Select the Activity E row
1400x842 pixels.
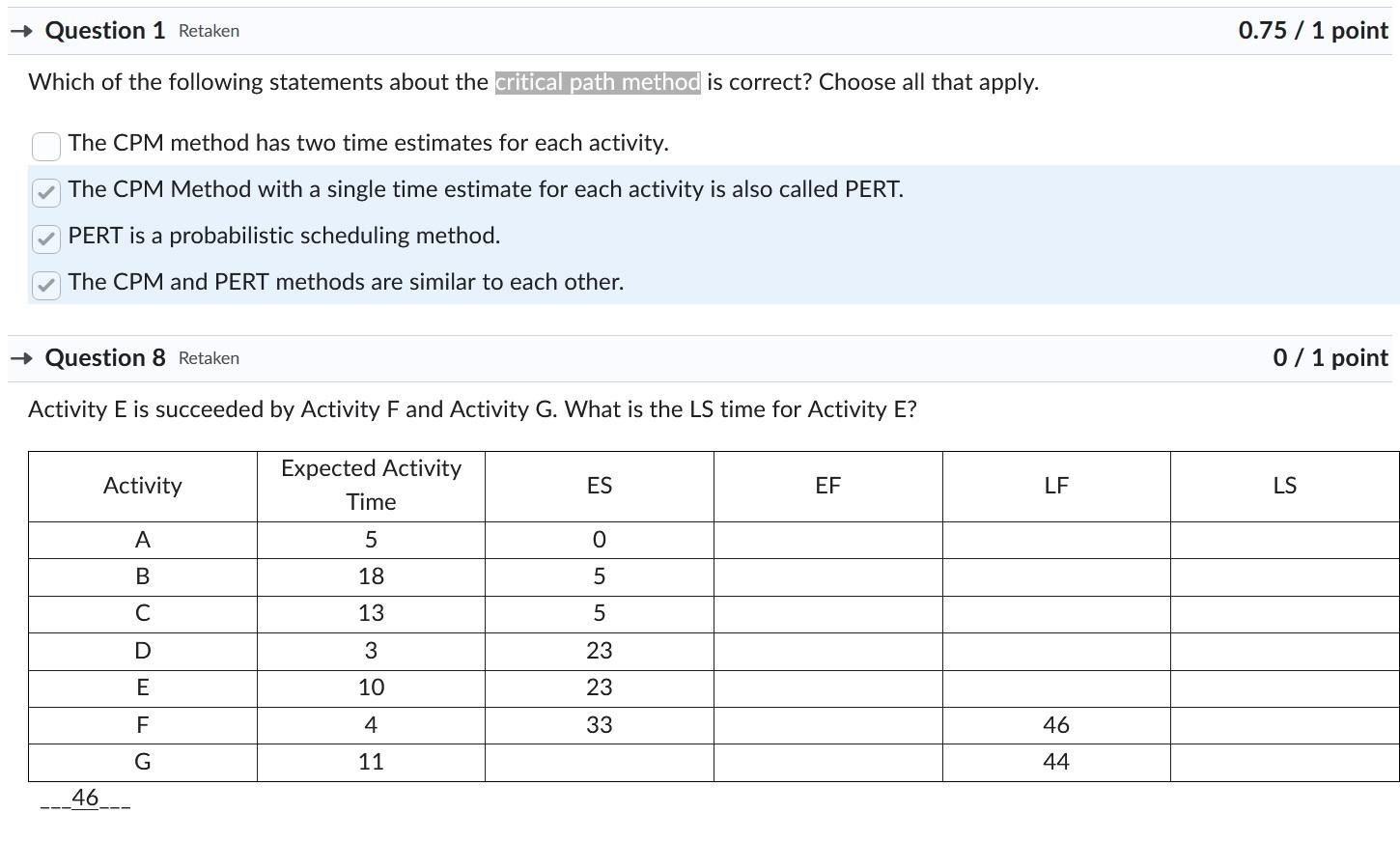[x=142, y=688]
